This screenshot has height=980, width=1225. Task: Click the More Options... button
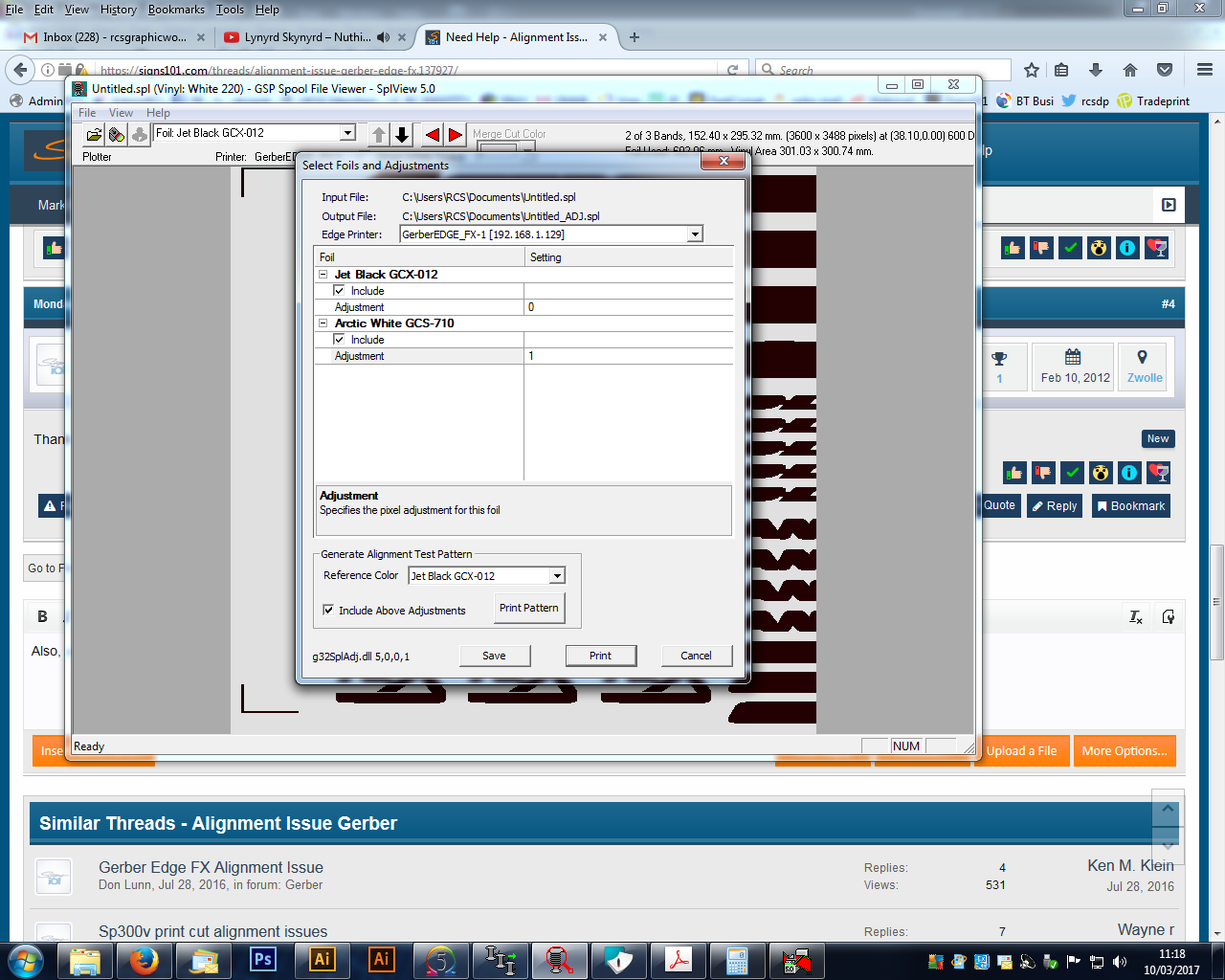coord(1125,751)
